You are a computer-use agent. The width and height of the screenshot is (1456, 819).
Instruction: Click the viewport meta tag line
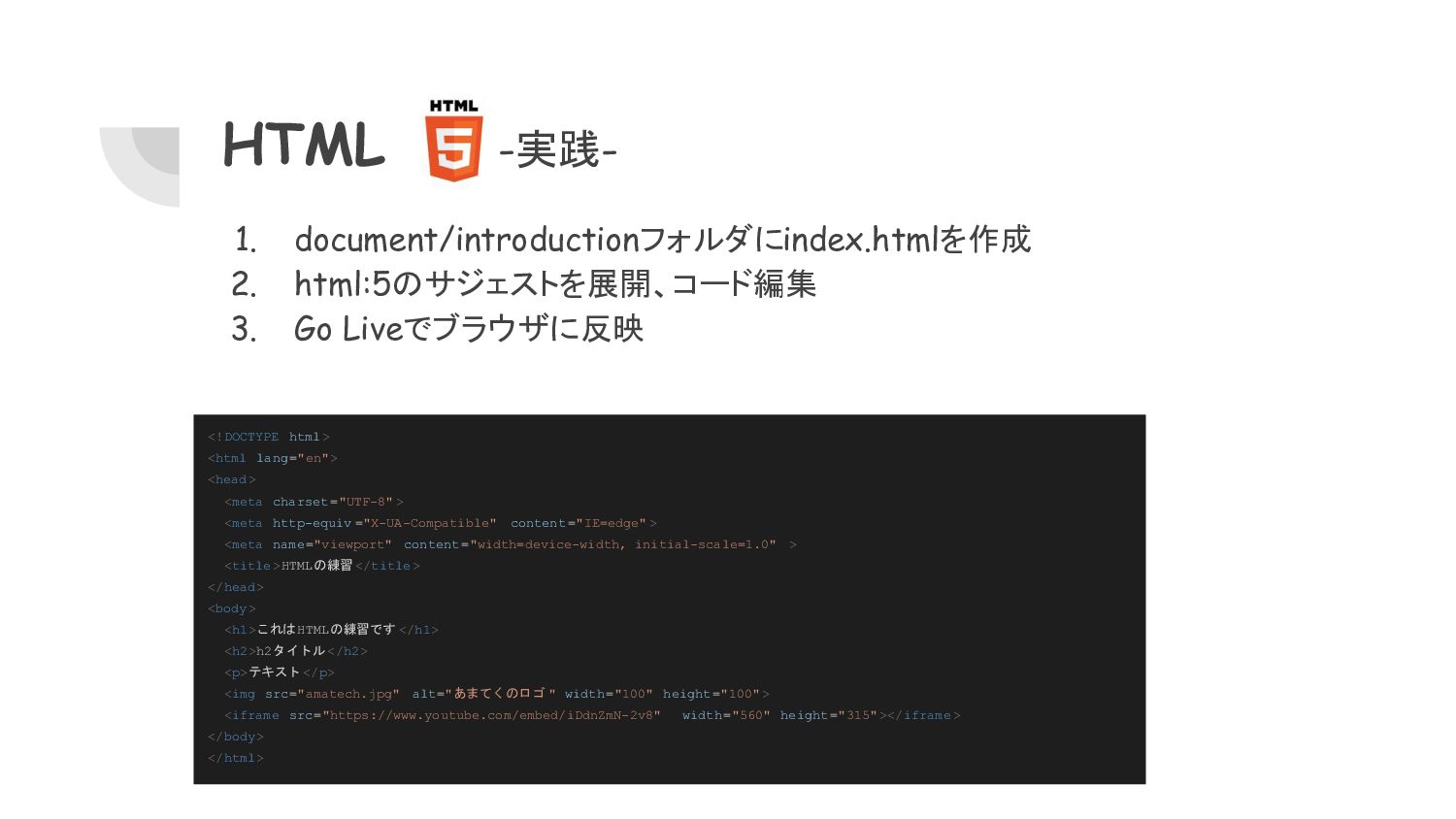coord(511,544)
